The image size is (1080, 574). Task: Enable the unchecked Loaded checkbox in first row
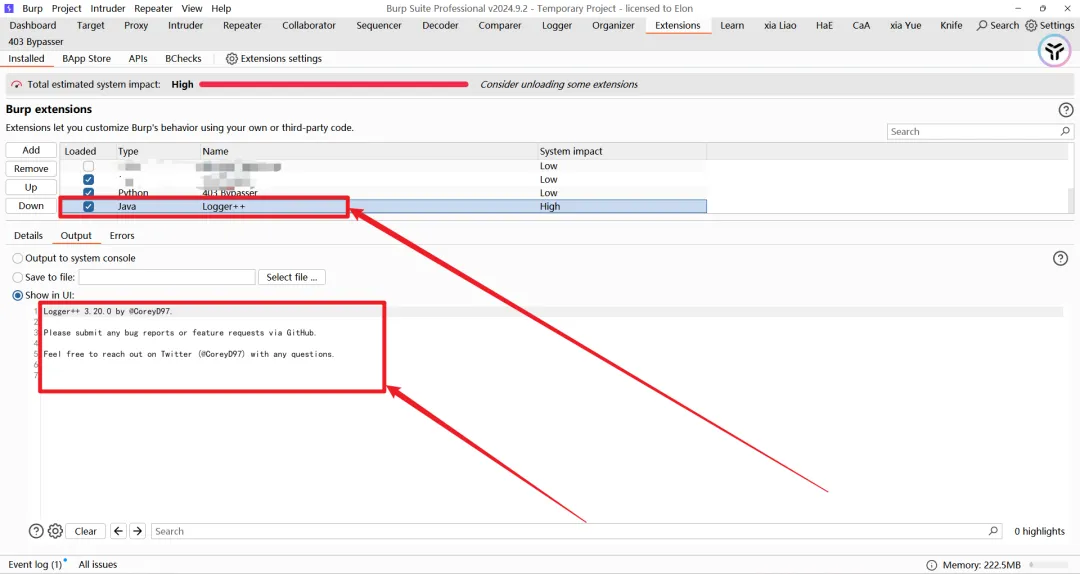[88, 166]
